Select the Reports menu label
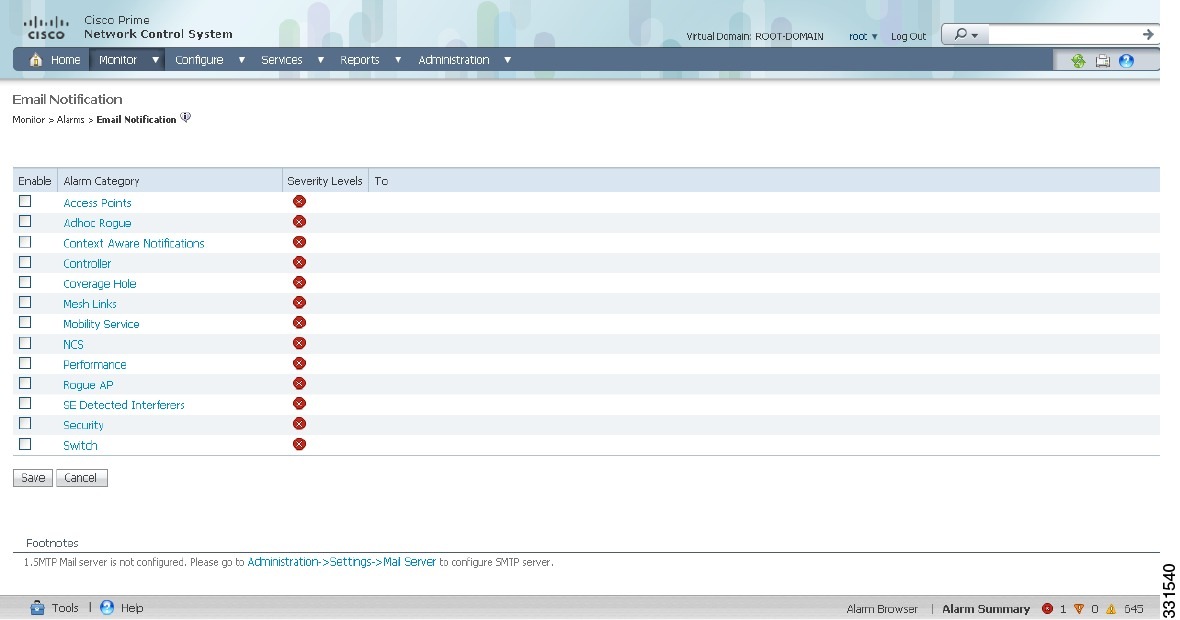1180x620 pixels. [x=360, y=60]
